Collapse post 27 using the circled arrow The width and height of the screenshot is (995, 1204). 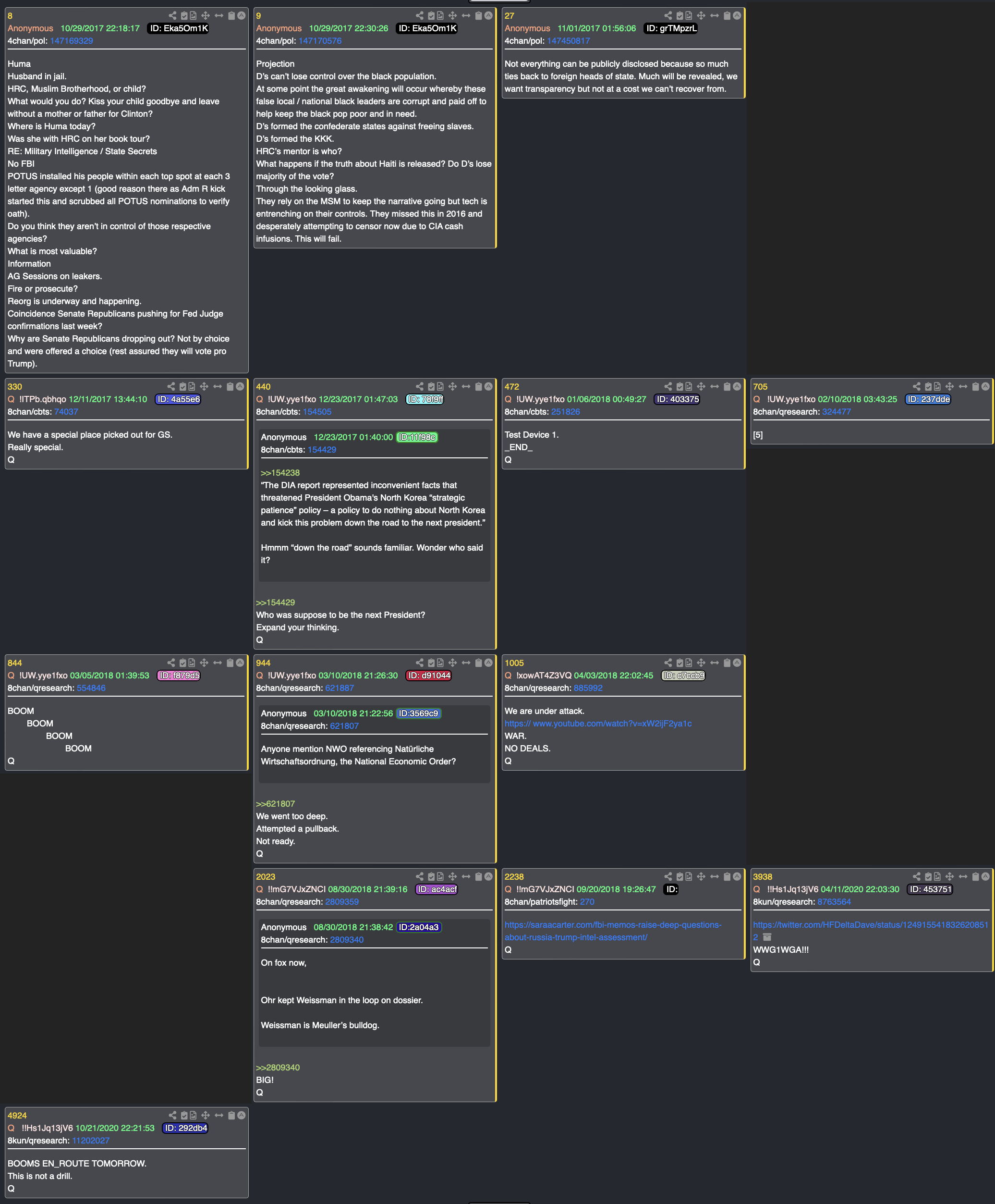pos(737,15)
